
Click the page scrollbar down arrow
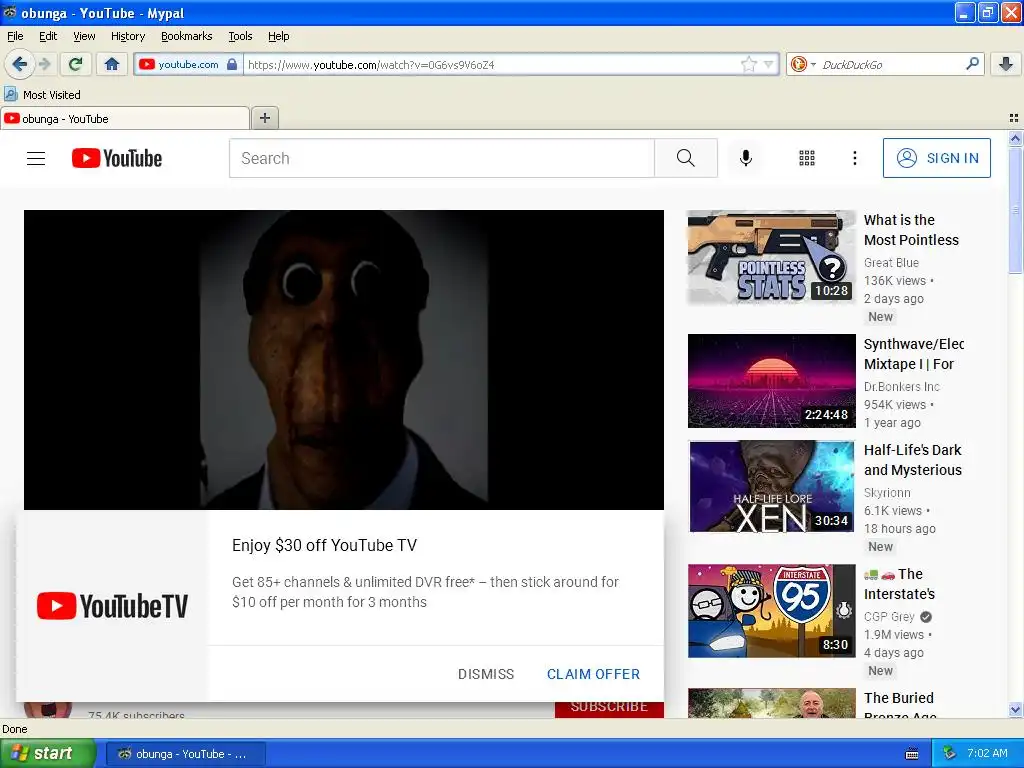pyautogui.click(x=1015, y=710)
